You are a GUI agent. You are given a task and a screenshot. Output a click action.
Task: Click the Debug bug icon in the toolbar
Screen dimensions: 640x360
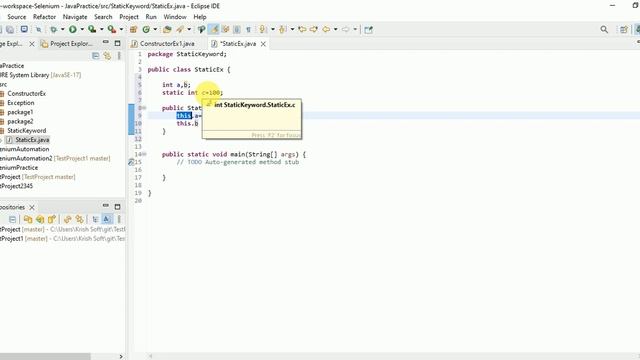coord(53,29)
